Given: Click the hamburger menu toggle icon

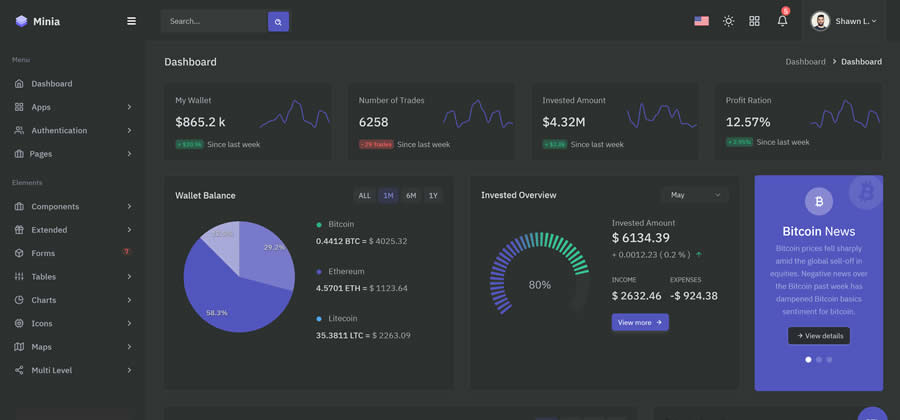Looking at the screenshot, I should [x=131, y=21].
